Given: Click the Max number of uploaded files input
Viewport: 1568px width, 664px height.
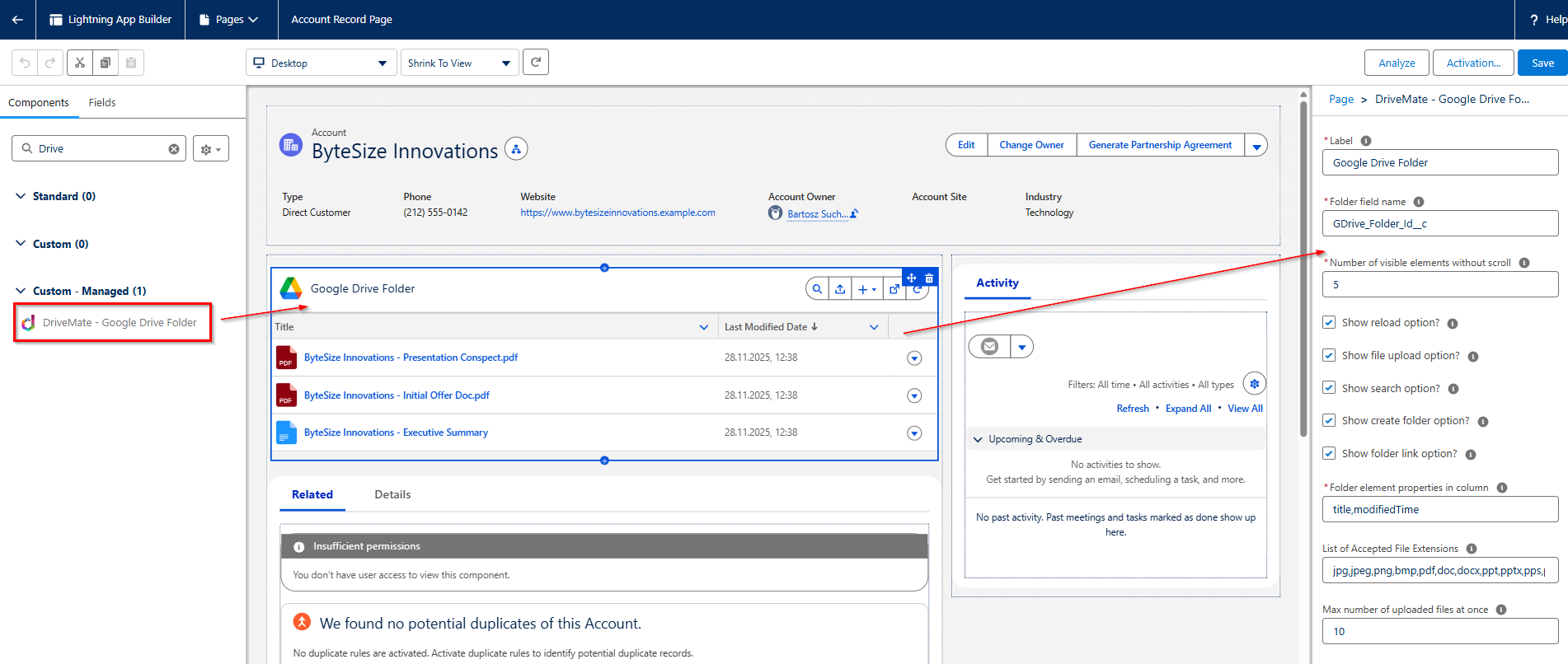Looking at the screenshot, I should point(1440,631).
